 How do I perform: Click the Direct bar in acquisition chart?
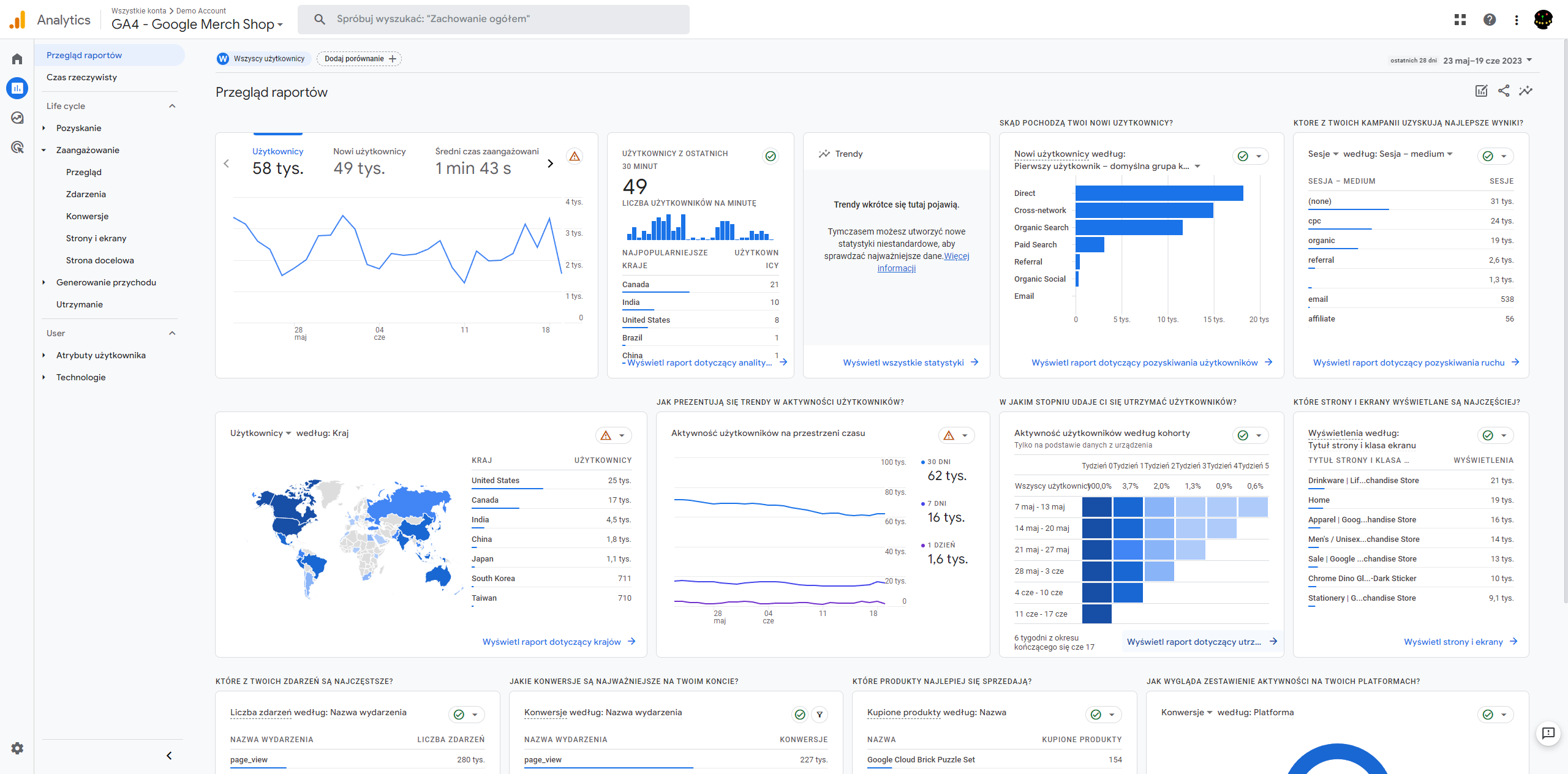point(1159,193)
